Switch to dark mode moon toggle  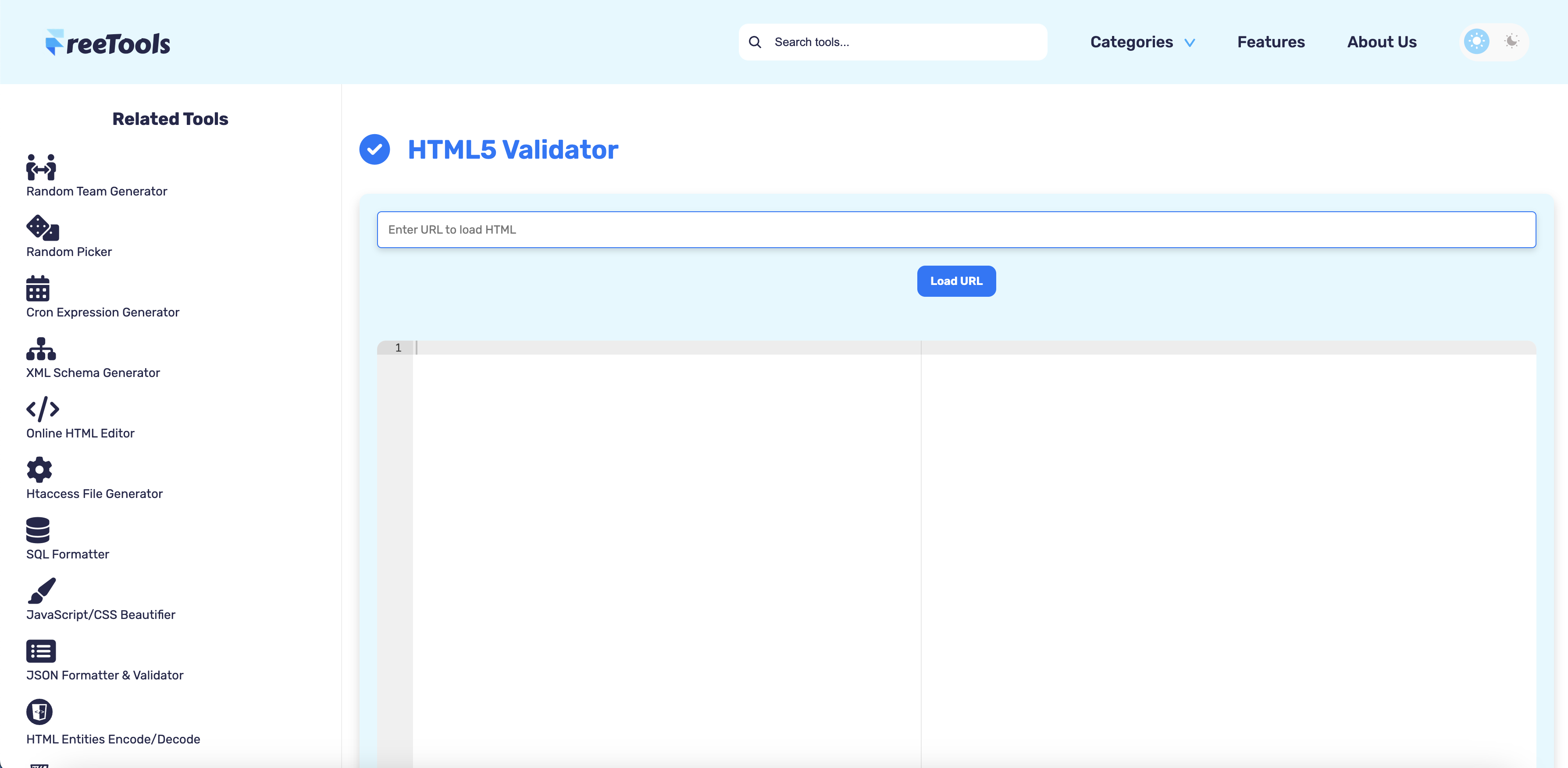[x=1511, y=41]
